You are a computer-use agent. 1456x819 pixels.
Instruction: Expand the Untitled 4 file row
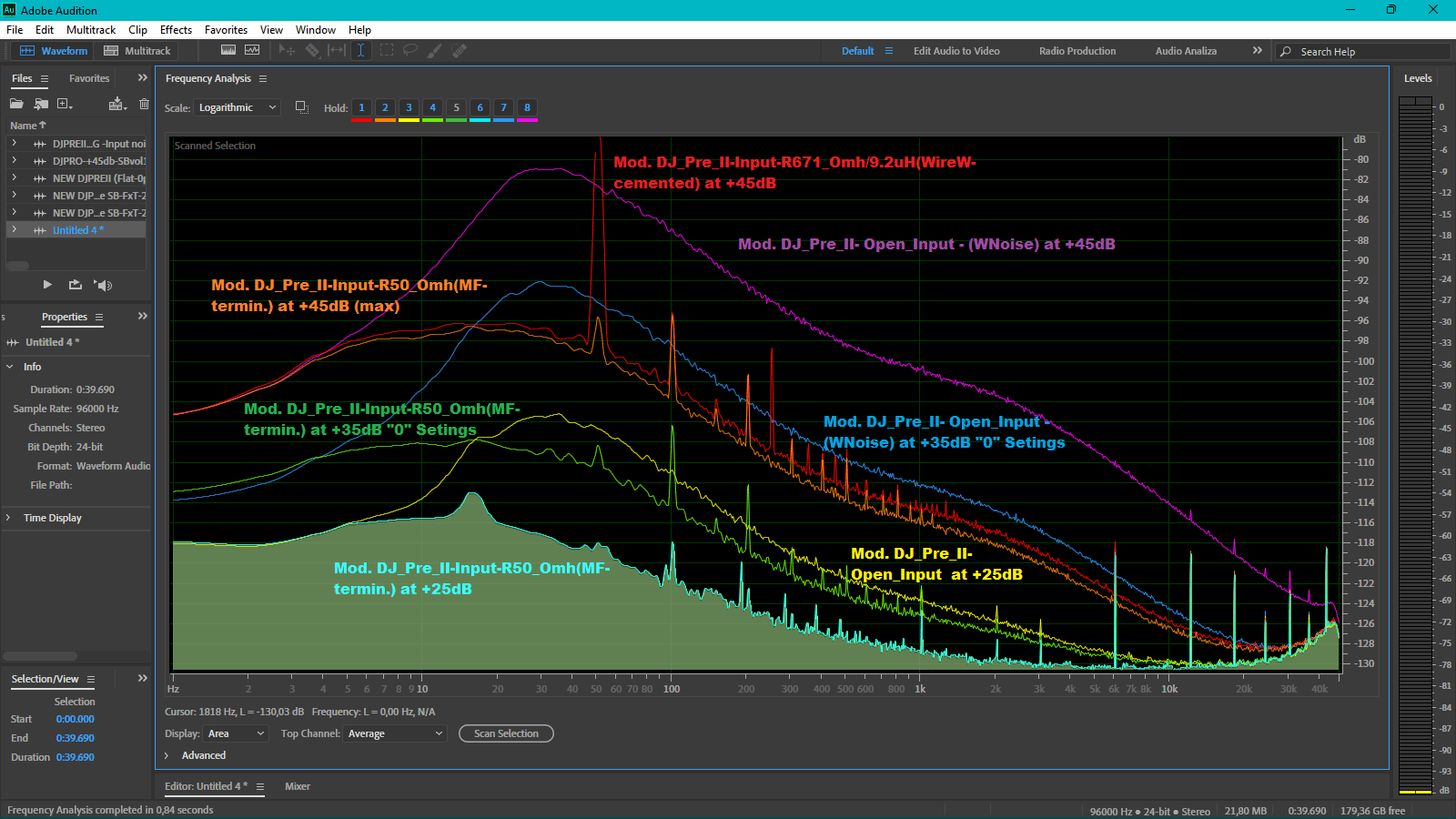click(x=15, y=230)
